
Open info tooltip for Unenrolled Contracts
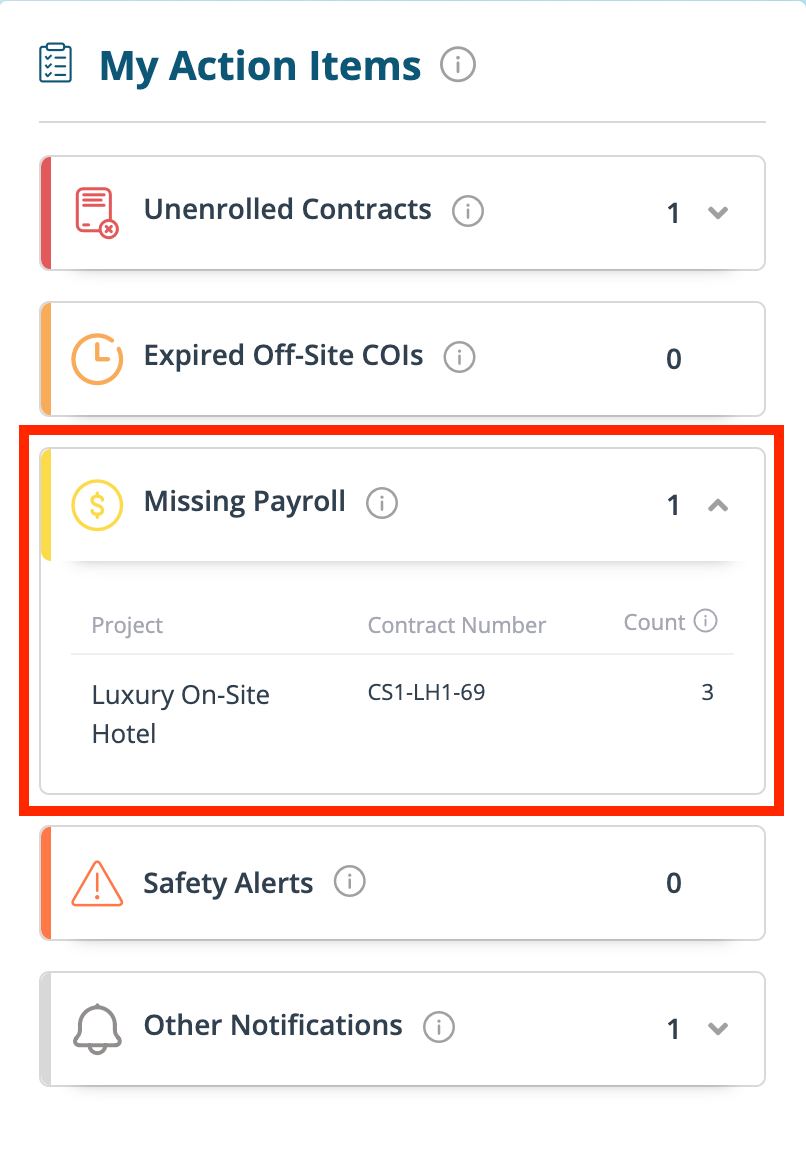[467, 212]
